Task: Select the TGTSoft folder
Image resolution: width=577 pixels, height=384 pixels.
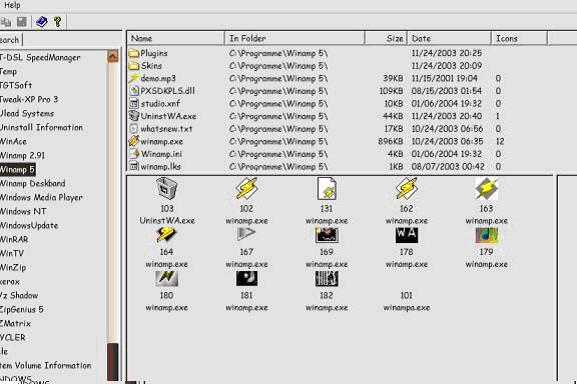Action: 16,85
